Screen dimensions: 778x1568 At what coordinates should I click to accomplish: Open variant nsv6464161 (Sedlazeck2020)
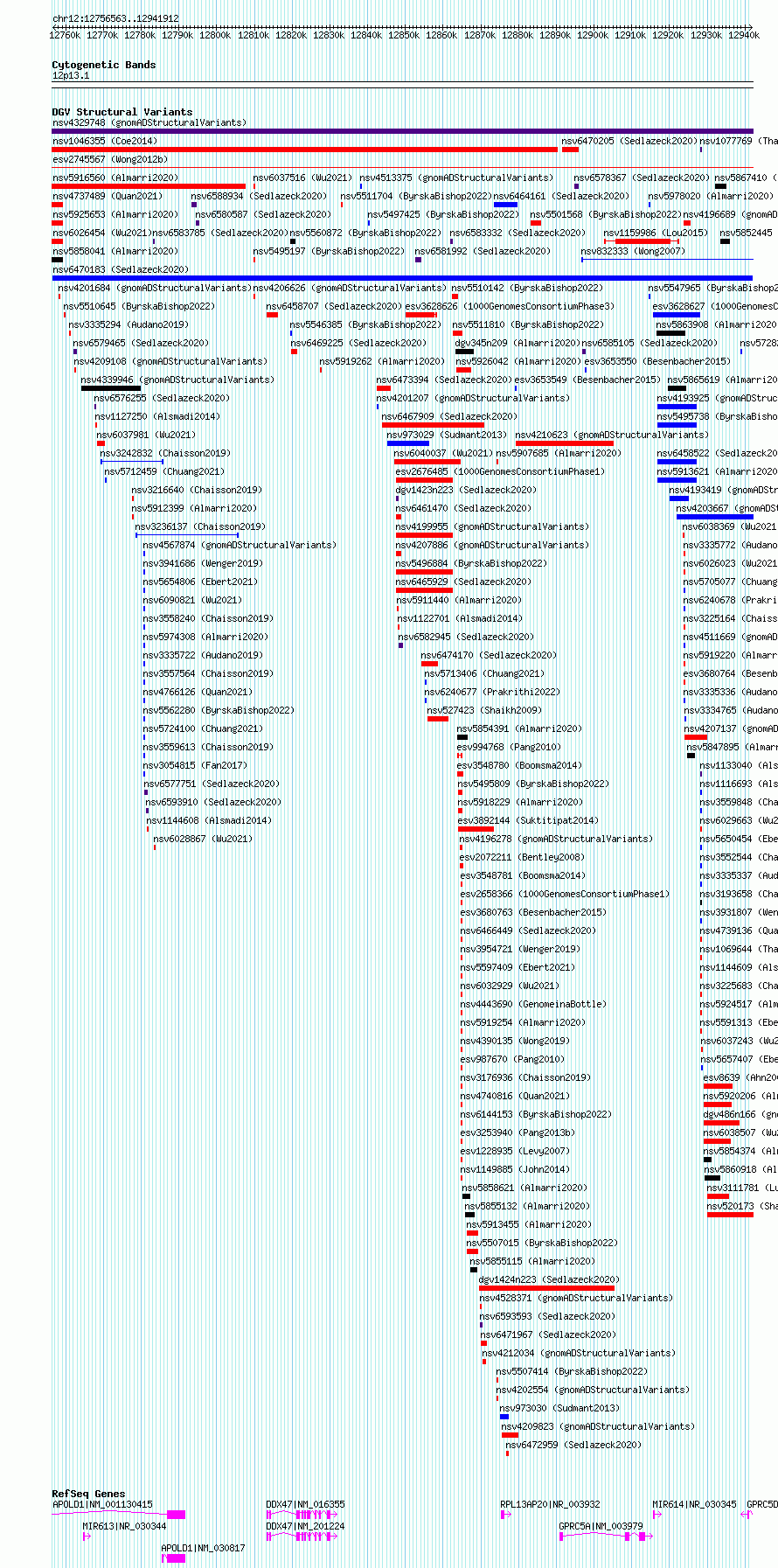pos(561,196)
